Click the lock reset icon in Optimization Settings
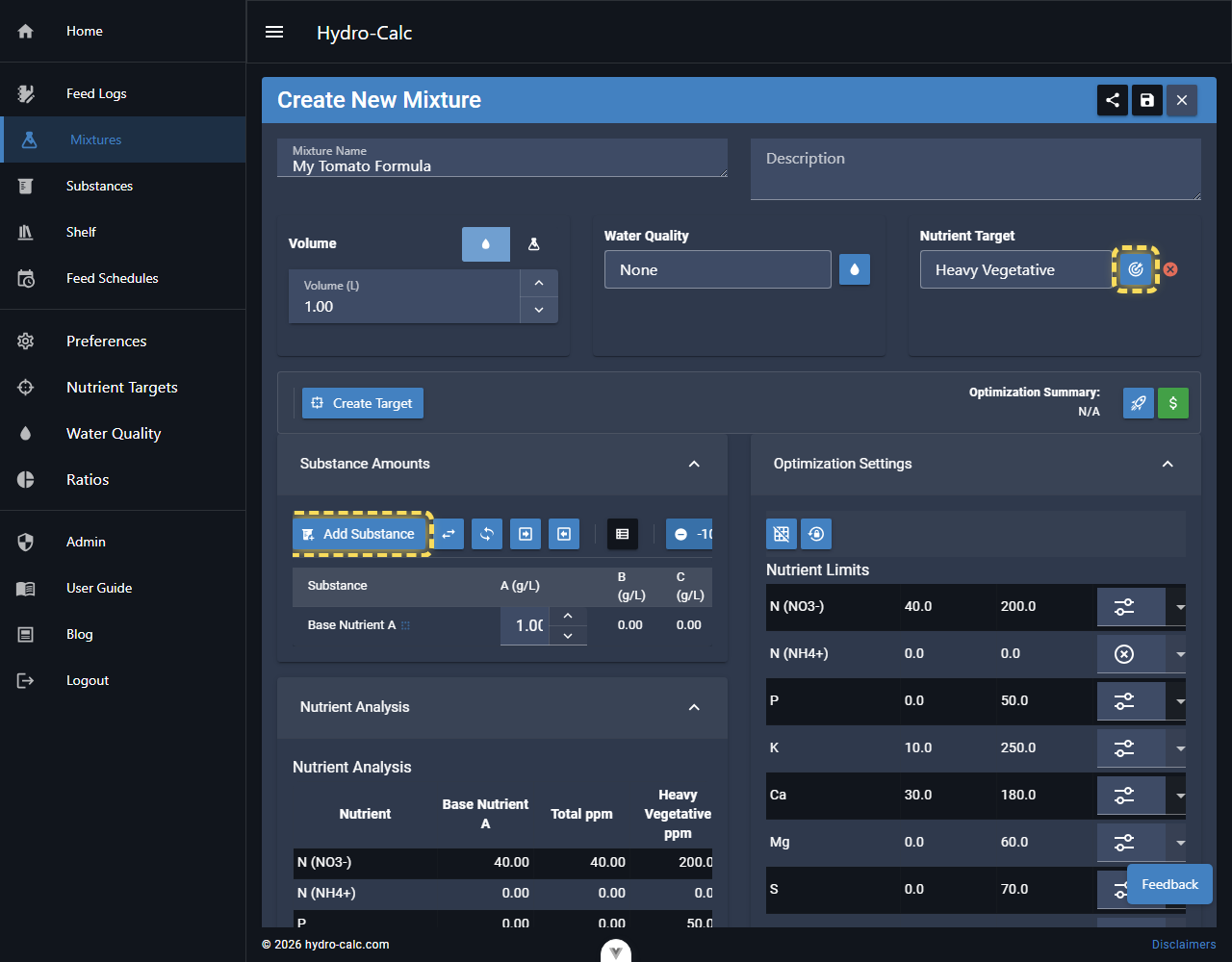Viewport: 1232px width, 962px height. click(x=816, y=534)
